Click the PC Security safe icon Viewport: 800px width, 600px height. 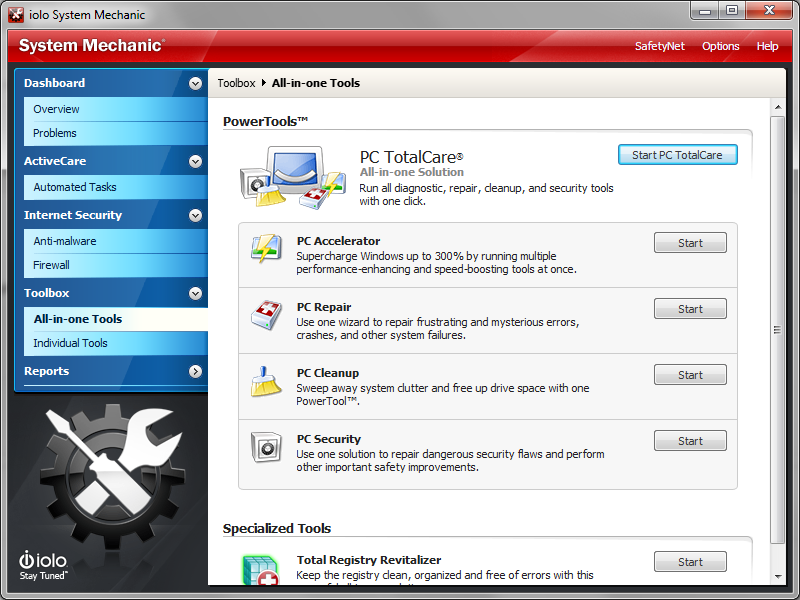click(266, 447)
